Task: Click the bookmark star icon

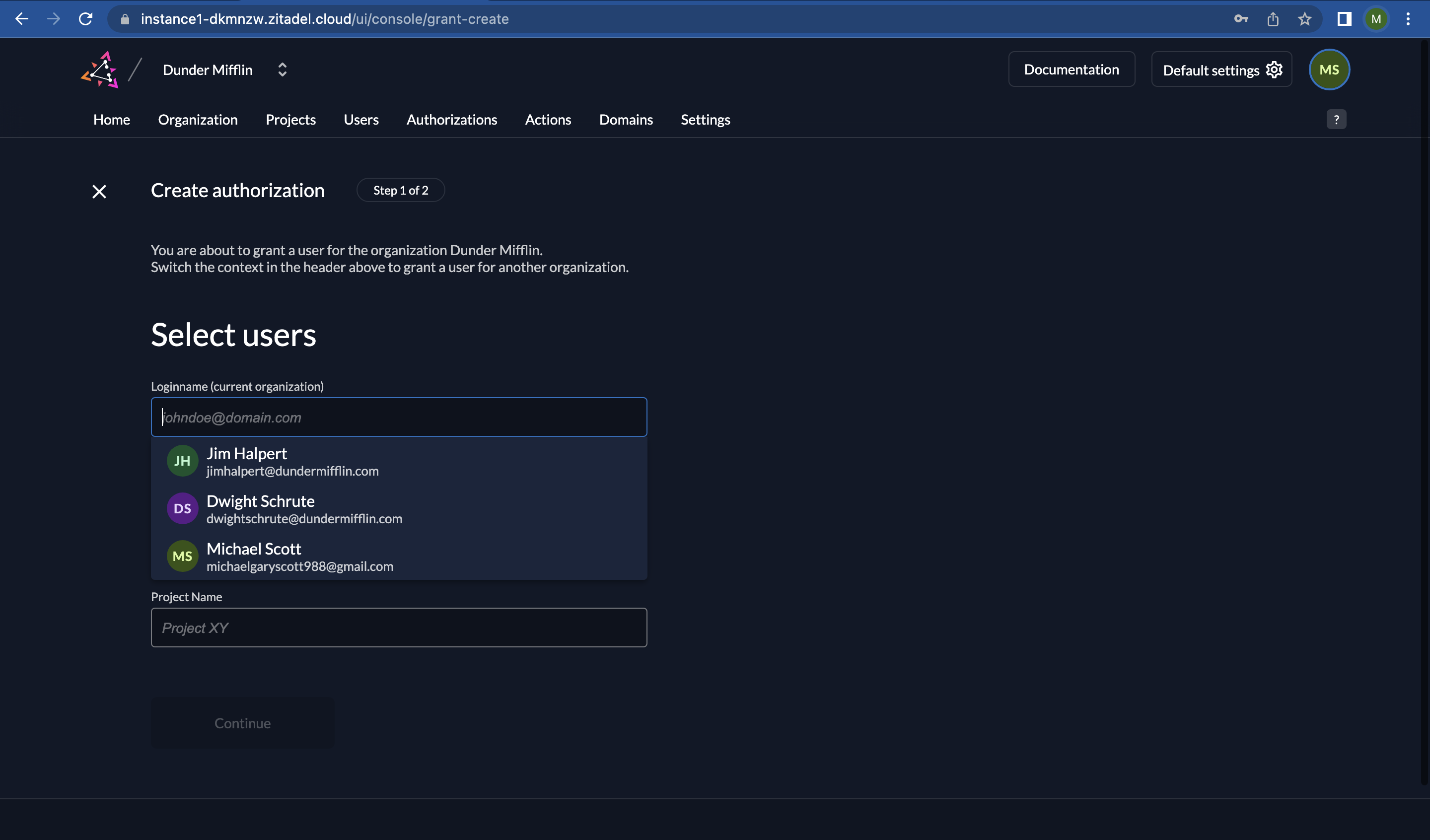Action: (x=1304, y=19)
